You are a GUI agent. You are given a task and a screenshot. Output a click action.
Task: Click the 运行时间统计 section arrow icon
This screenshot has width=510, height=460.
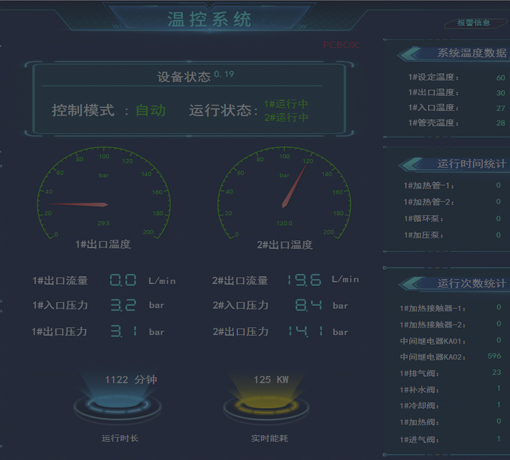pyautogui.click(x=410, y=164)
